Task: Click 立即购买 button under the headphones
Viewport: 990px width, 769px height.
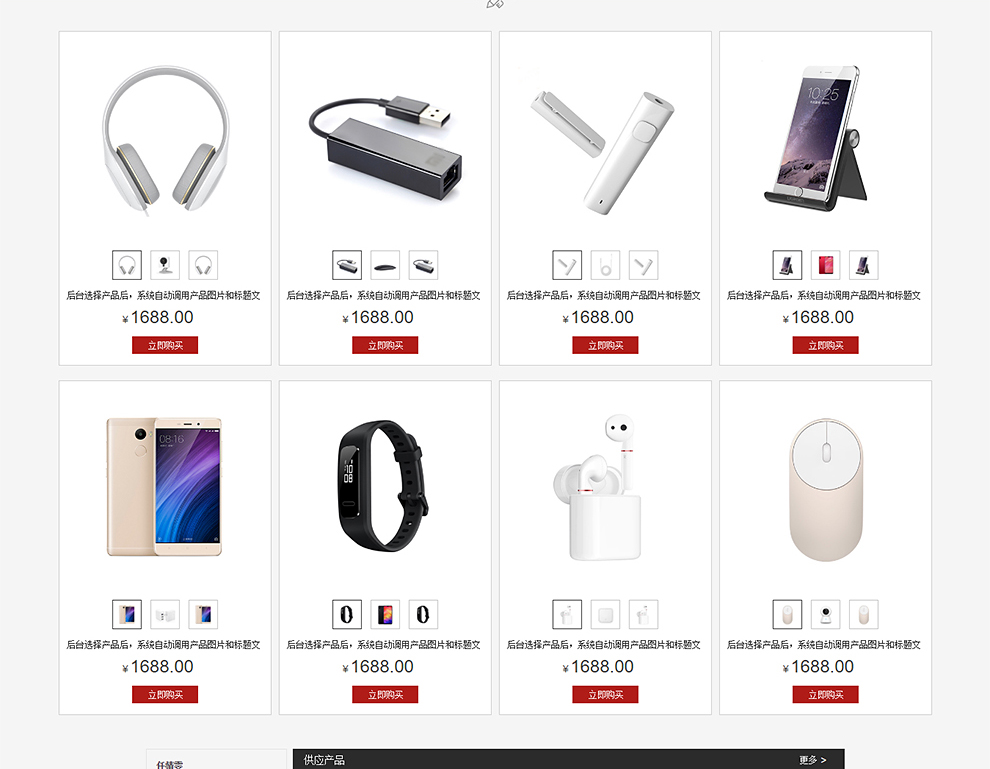Action: pyautogui.click(x=165, y=345)
